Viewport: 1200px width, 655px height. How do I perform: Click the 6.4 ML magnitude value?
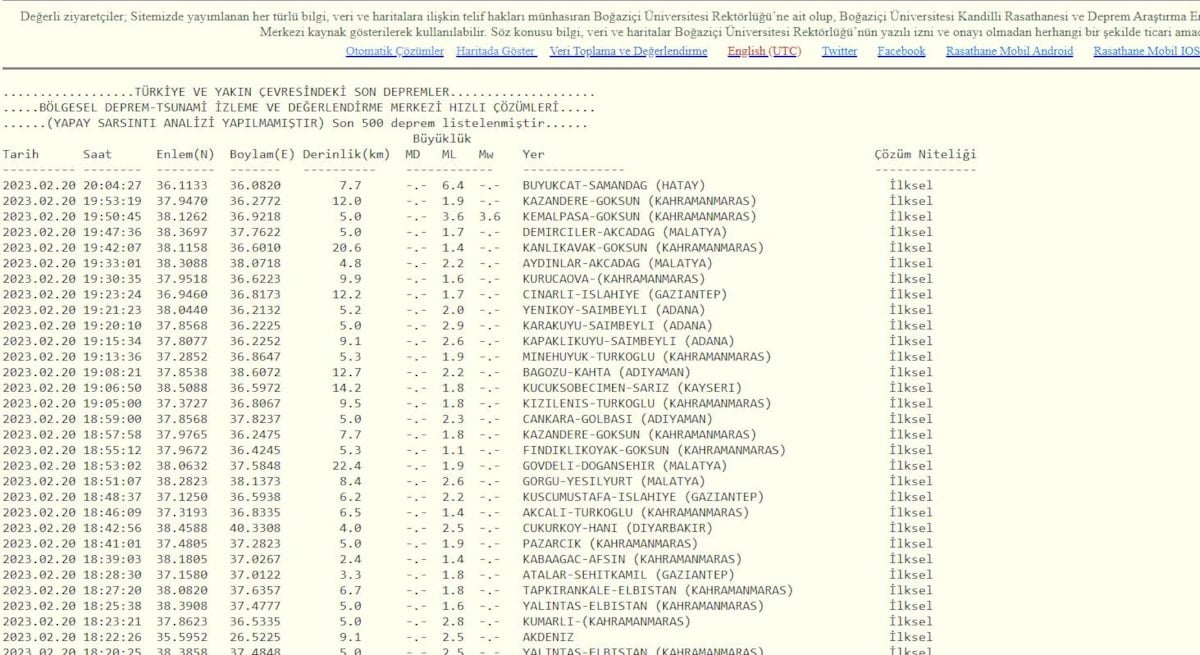(452, 185)
